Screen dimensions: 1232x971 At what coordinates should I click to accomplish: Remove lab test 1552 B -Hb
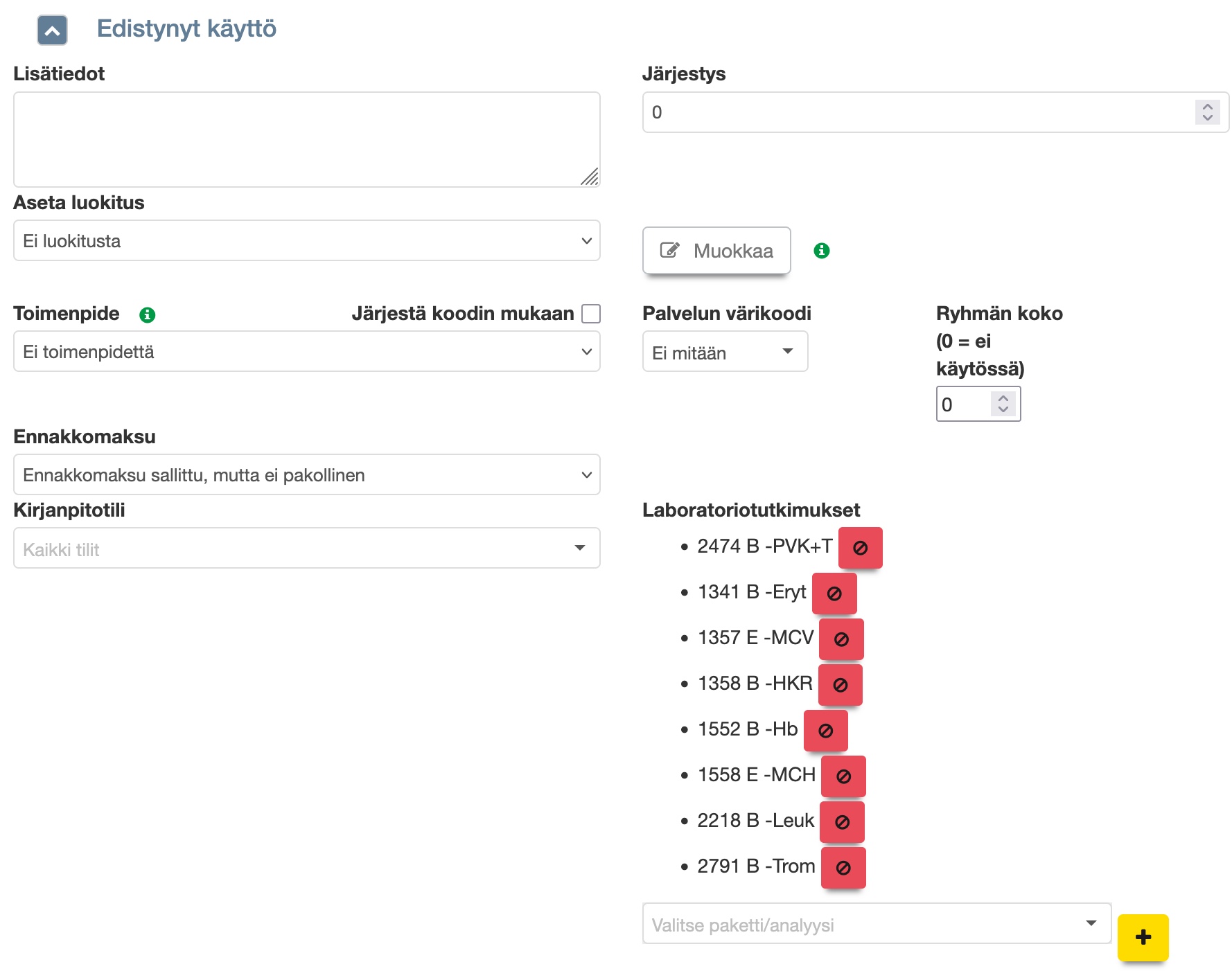pos(825,731)
